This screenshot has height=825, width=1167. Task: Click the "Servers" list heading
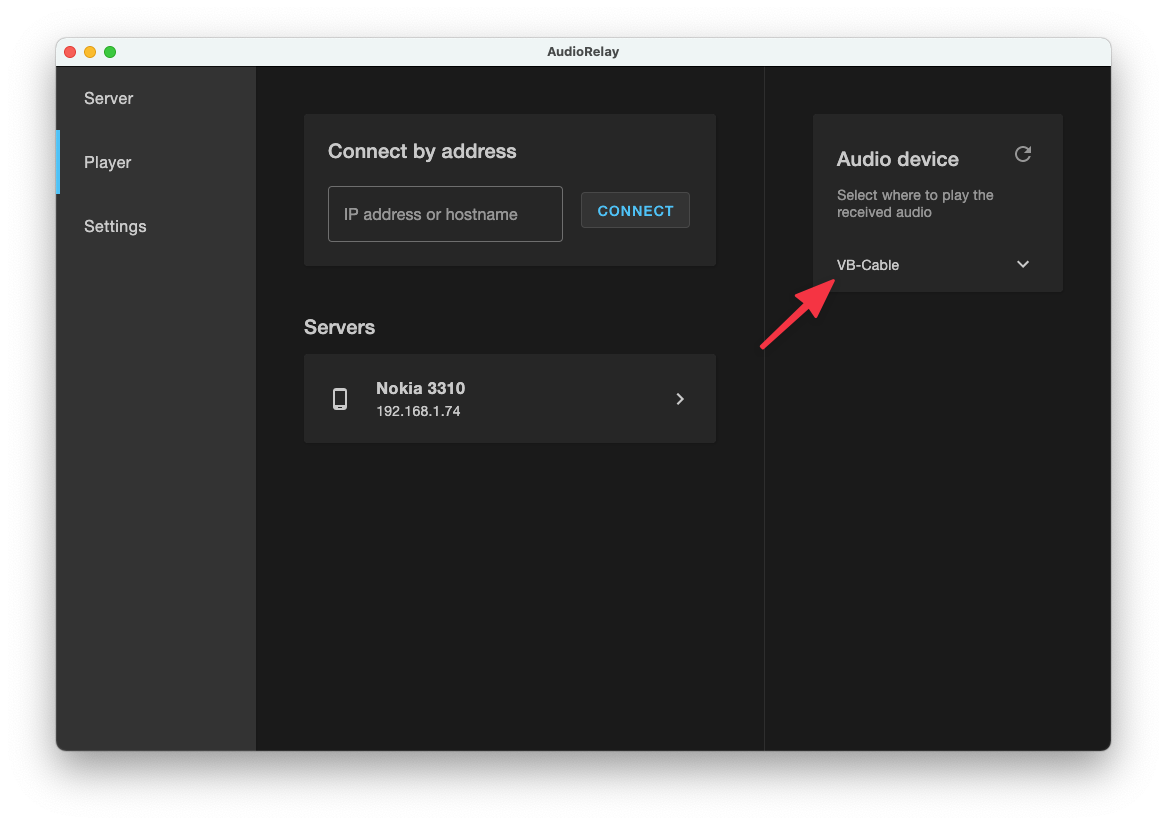(x=339, y=327)
